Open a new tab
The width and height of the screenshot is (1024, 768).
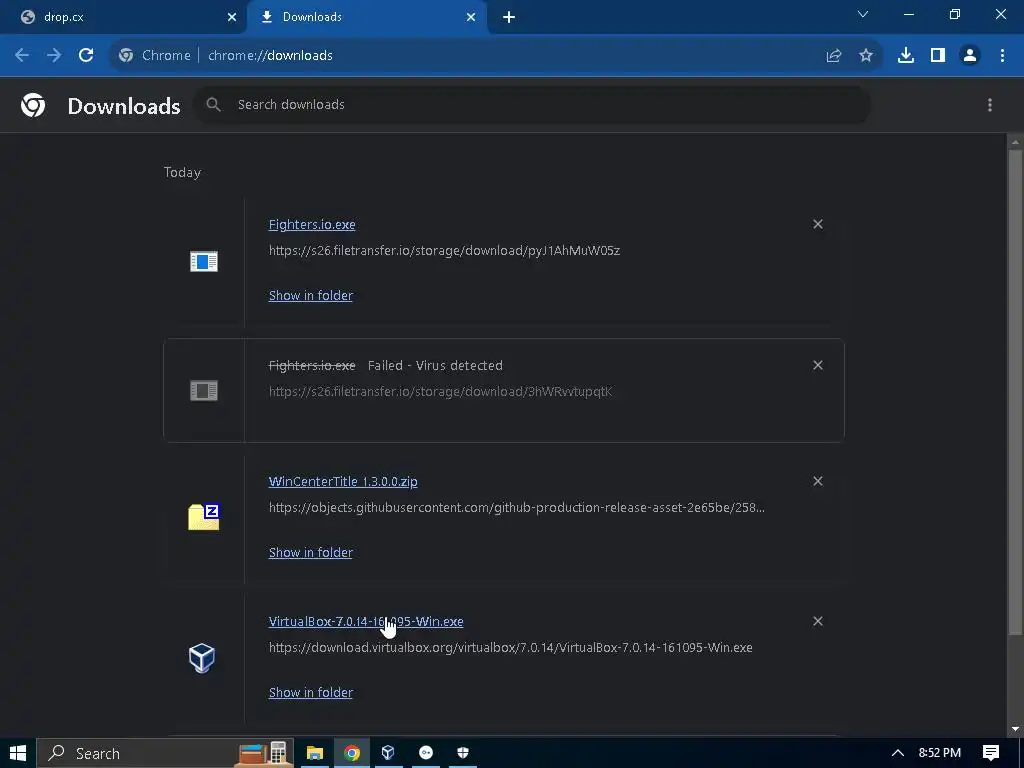(509, 17)
